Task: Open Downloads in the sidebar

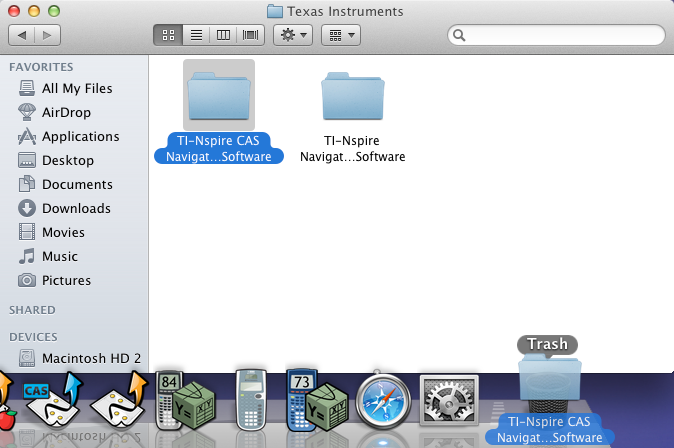Action: [x=74, y=208]
